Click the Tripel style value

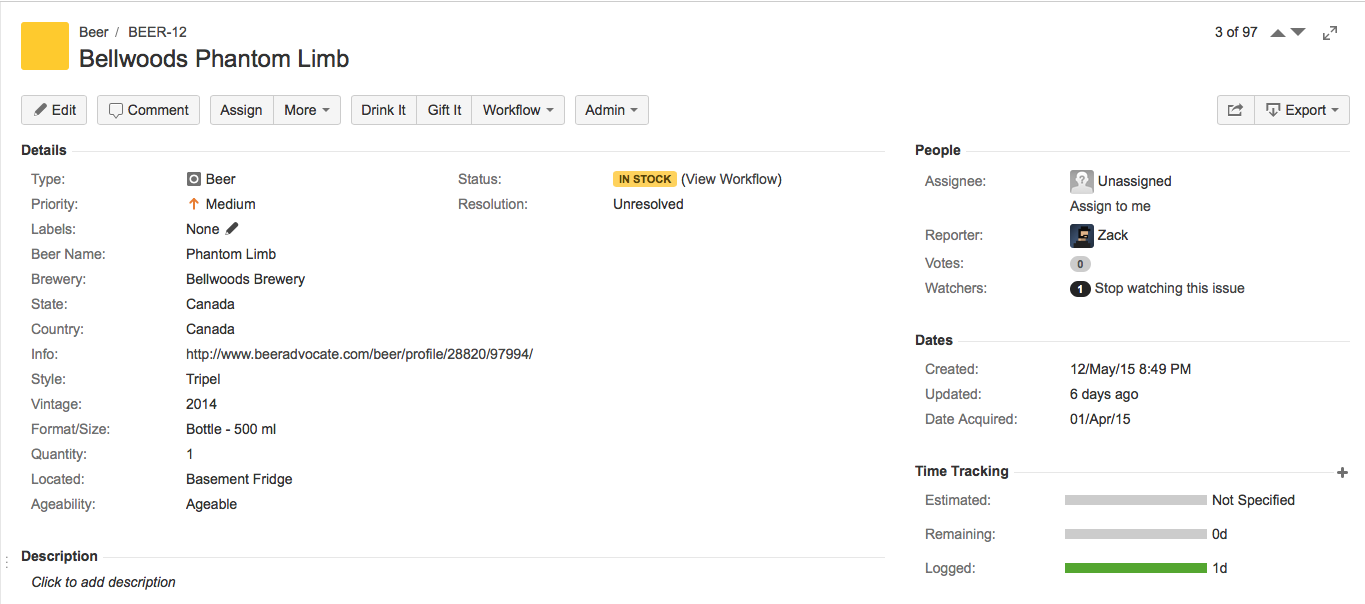pos(203,379)
